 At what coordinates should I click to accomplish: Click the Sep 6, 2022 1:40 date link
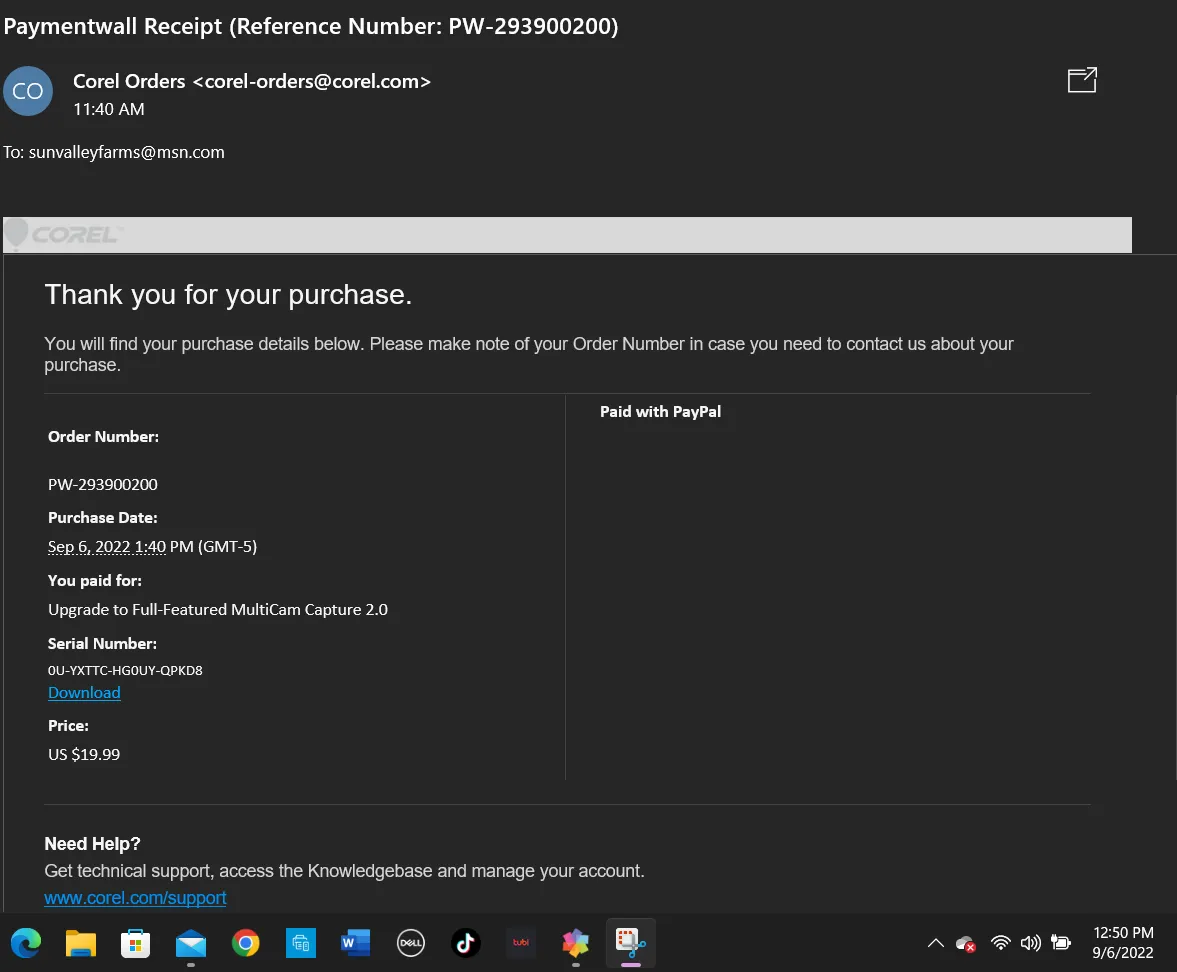(x=107, y=546)
